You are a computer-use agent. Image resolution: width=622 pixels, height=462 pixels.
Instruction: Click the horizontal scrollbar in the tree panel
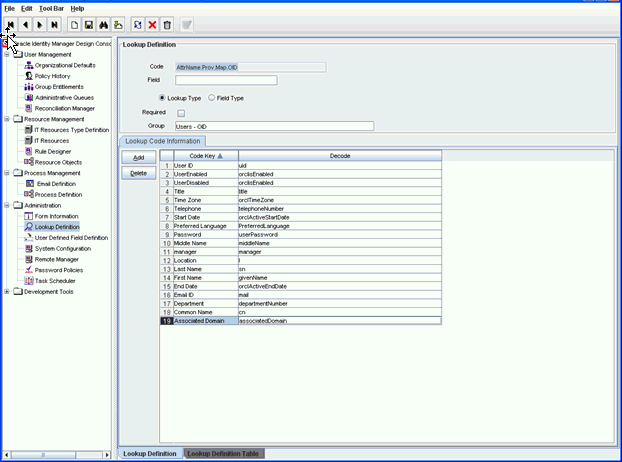43,455
